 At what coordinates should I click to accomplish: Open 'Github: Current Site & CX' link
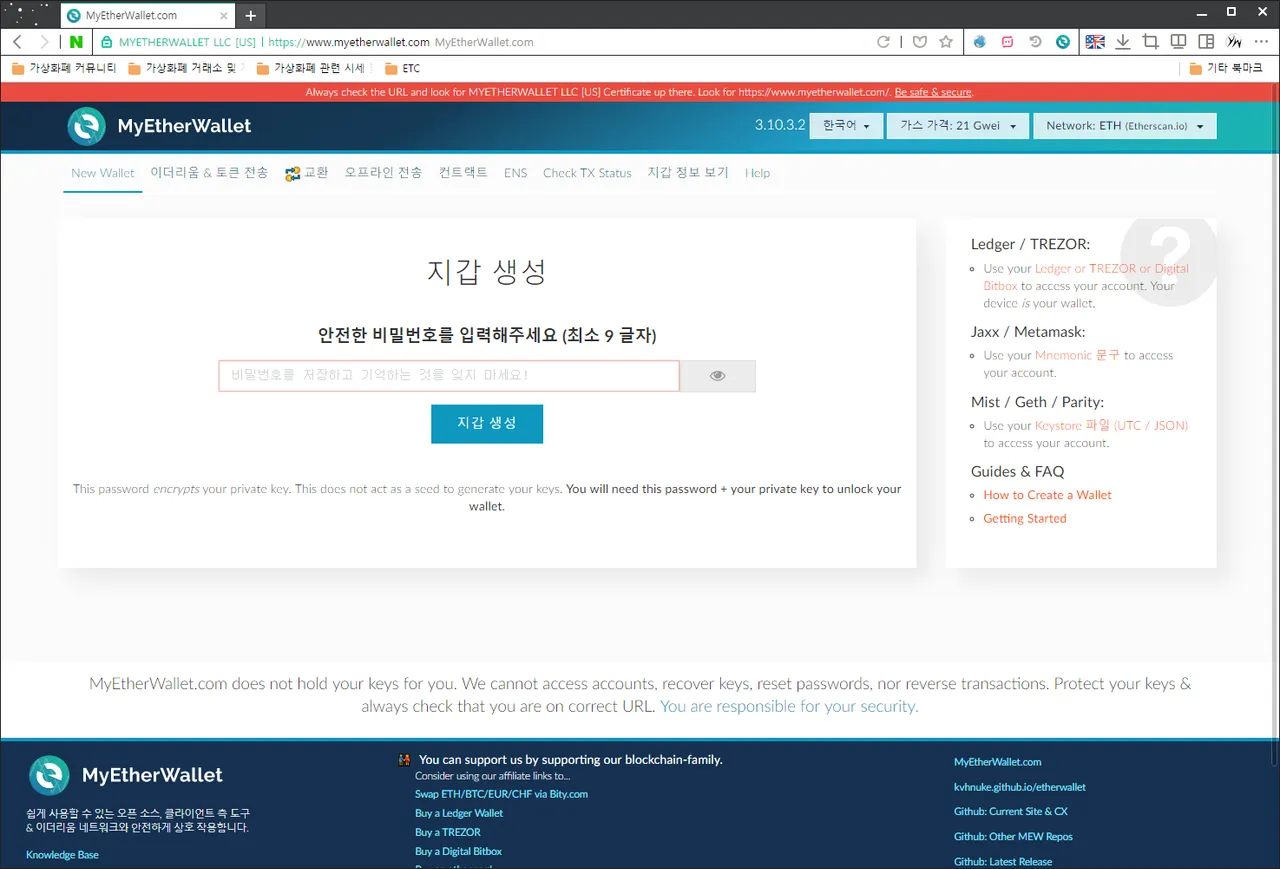tap(1010, 812)
